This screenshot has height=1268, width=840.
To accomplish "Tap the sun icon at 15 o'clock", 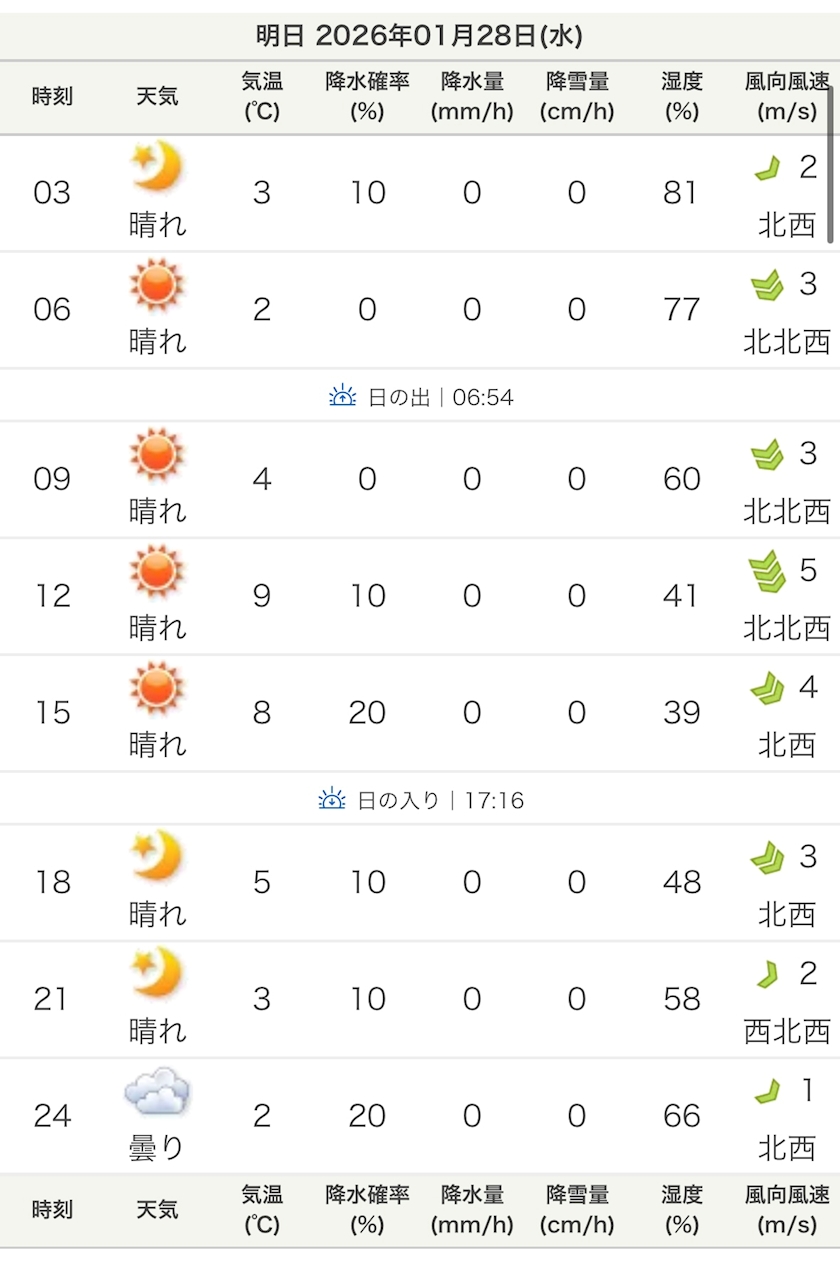I will (157, 687).
